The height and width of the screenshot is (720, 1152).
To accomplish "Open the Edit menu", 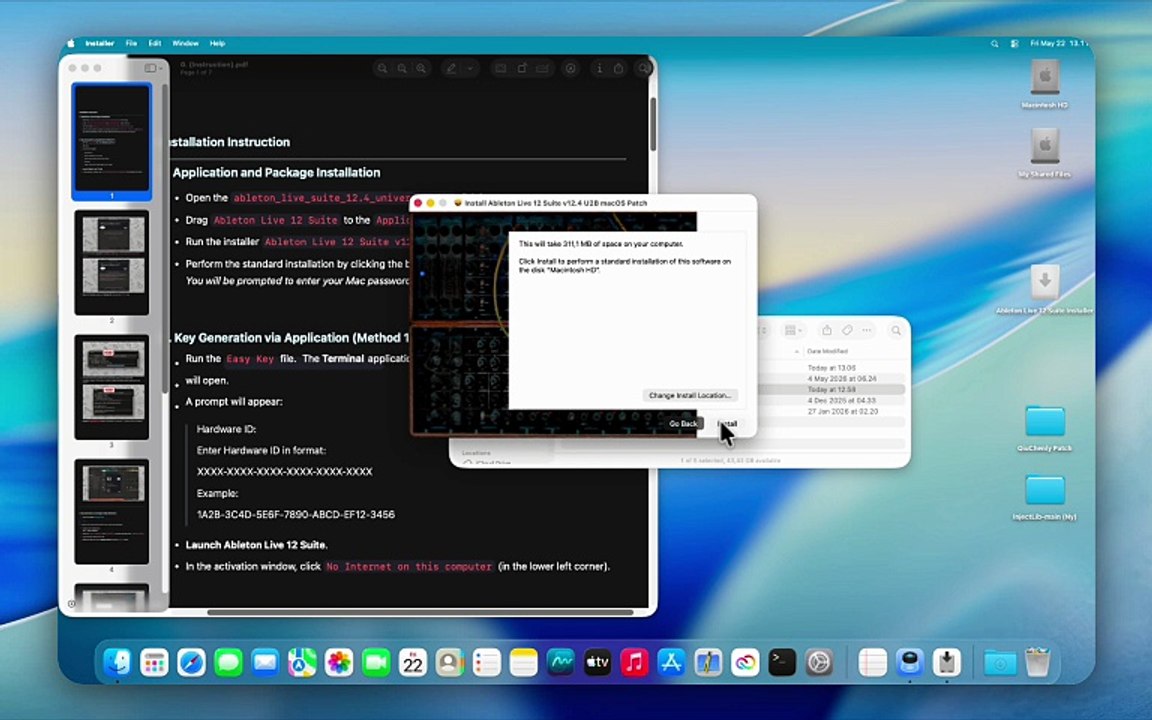I will coord(154,43).
